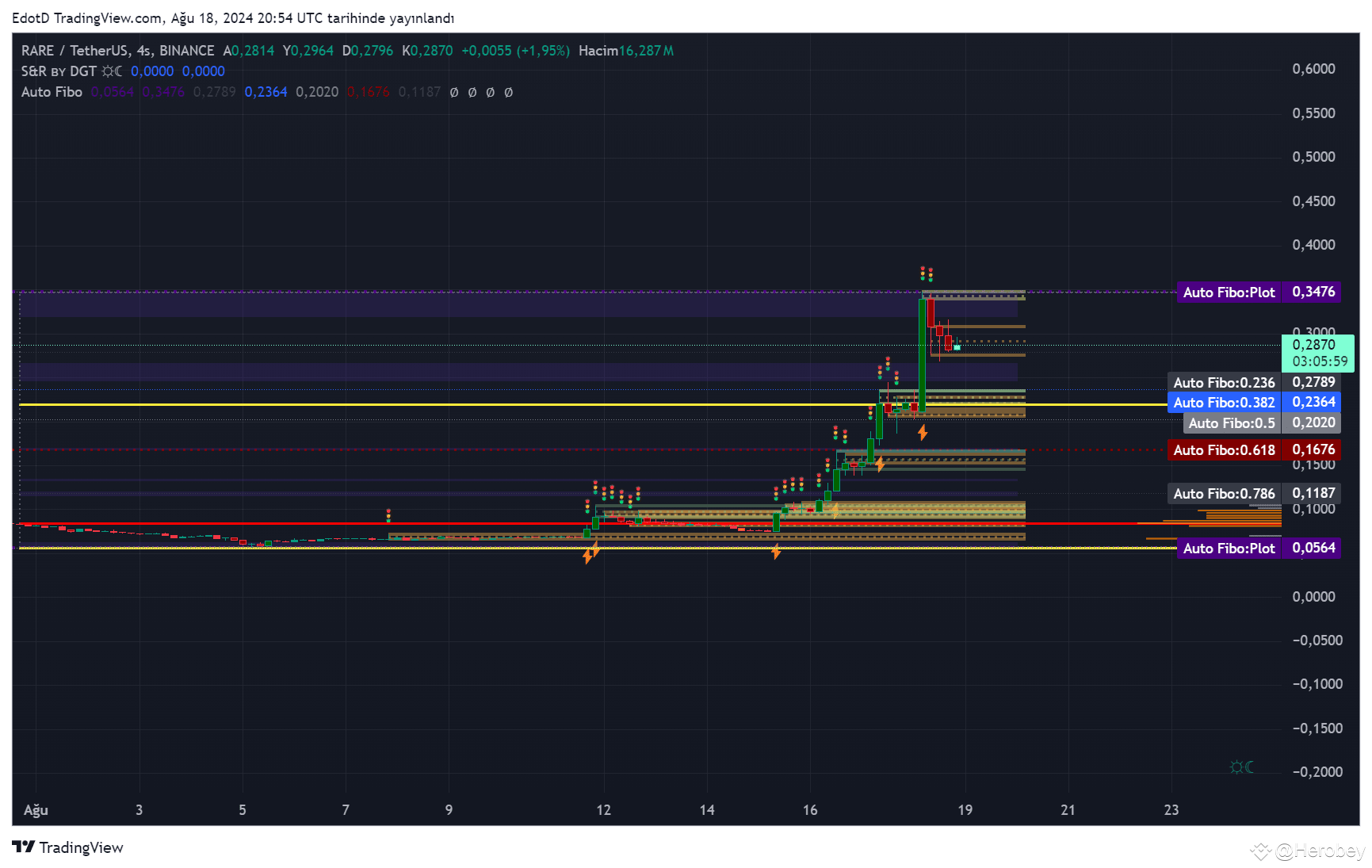Click the Ağu month label on the time axis
1372x868 pixels.
[x=35, y=810]
